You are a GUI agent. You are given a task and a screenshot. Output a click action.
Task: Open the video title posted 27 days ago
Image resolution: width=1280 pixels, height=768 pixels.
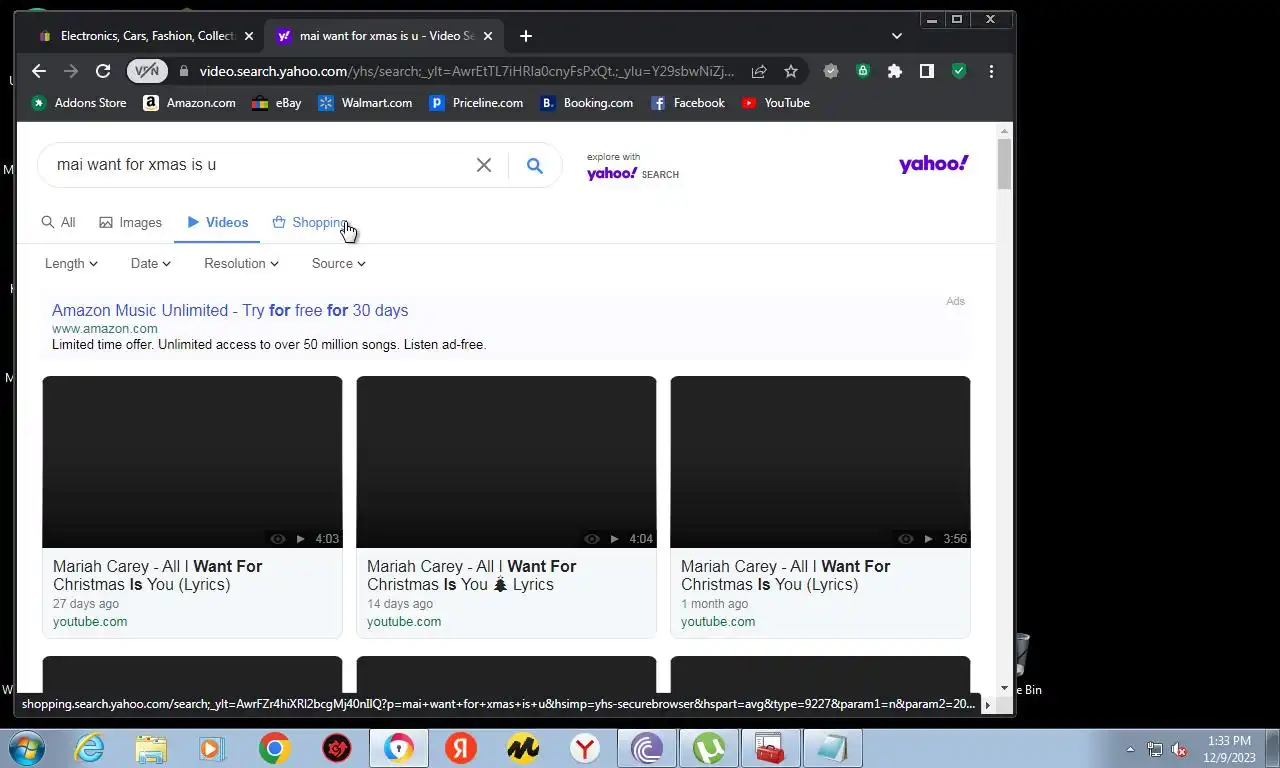click(x=157, y=575)
